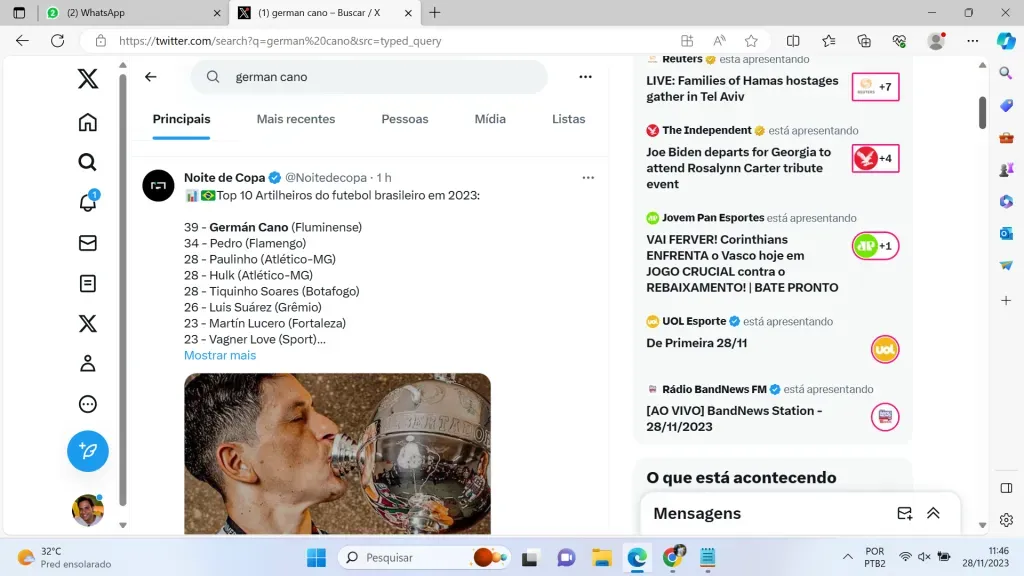Click the compose post feather button
Viewport: 1024px width, 576px height.
tap(88, 451)
